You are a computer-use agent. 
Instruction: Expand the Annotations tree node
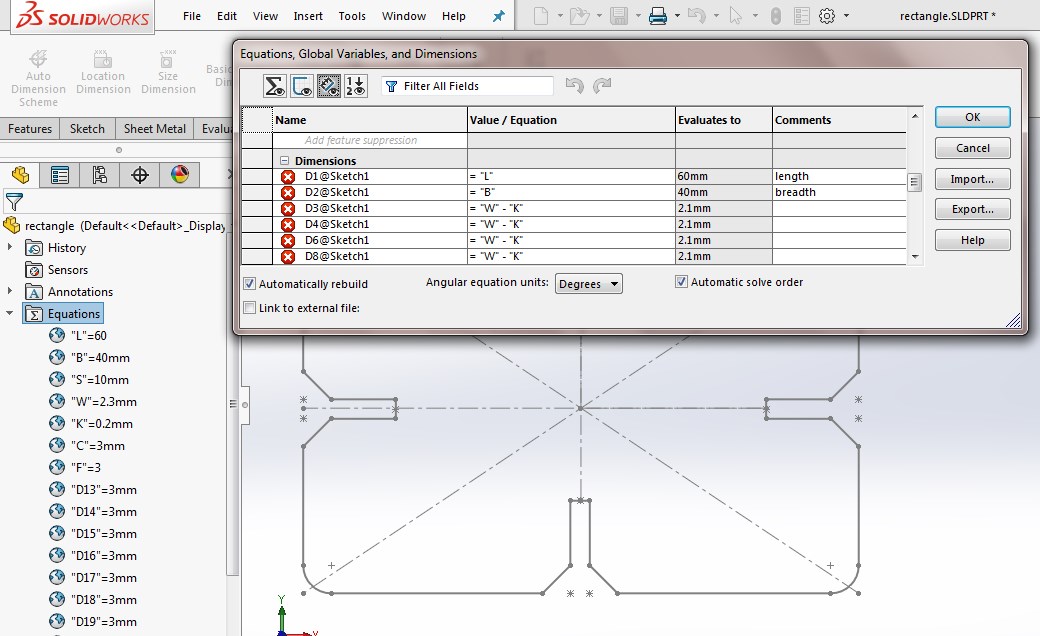[x=9, y=290]
